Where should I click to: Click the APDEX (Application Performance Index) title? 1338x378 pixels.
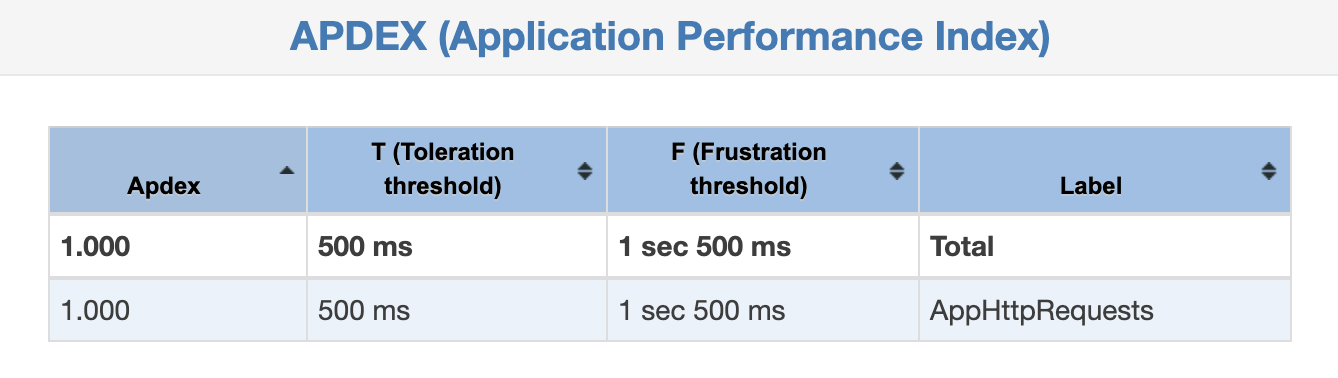point(669,37)
